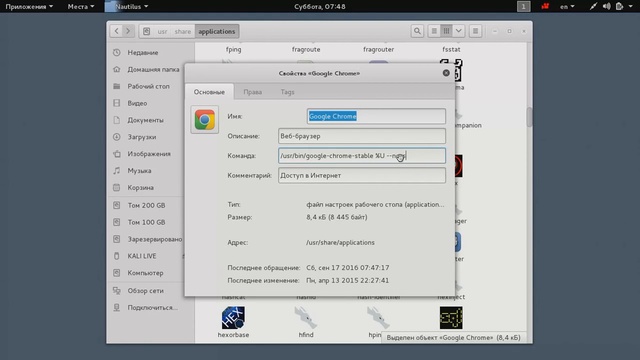Open Рабочий стол in the sidebar
The width and height of the screenshot is (640, 360).
148,87
